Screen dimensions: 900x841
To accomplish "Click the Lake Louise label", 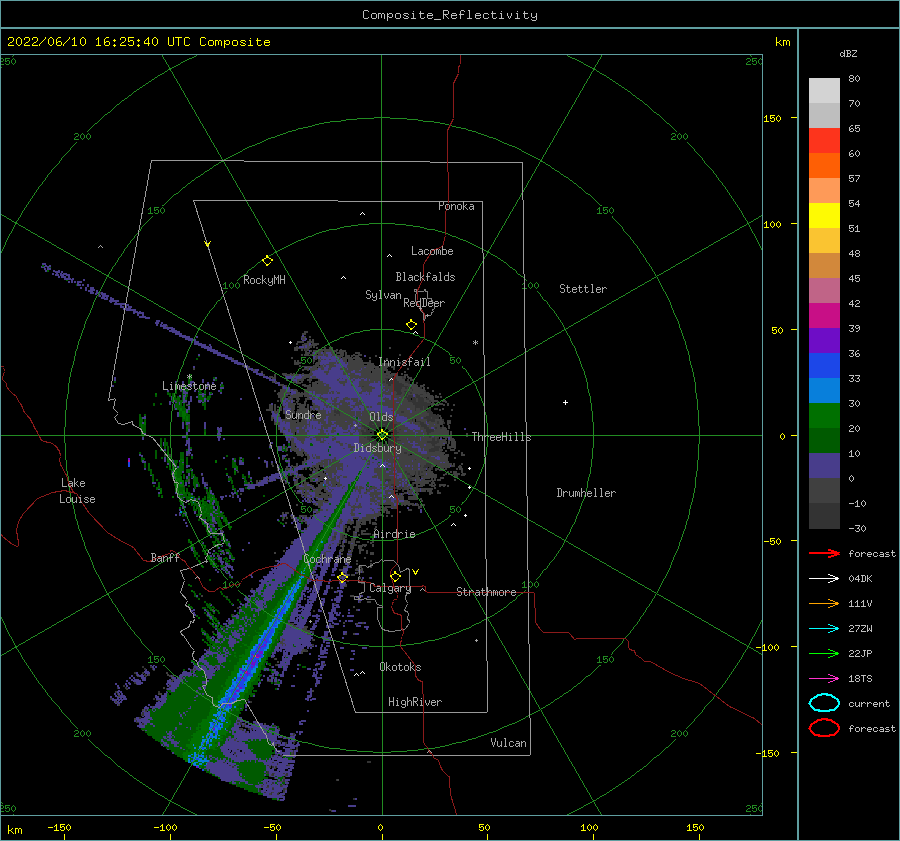I will pyautogui.click(x=77, y=491).
